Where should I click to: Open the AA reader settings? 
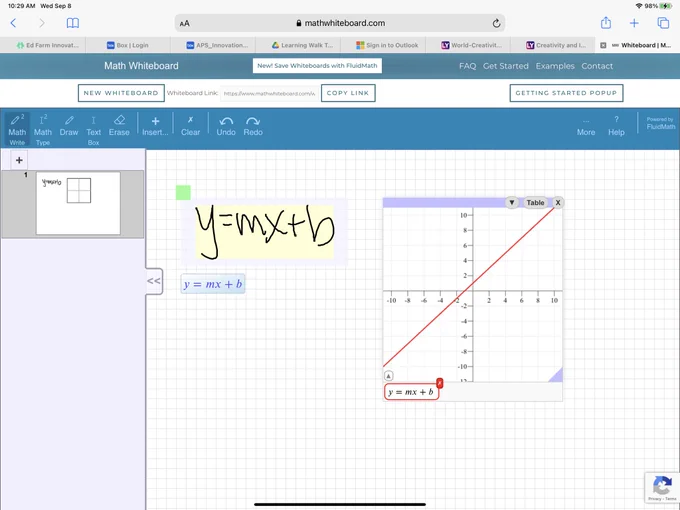185,23
